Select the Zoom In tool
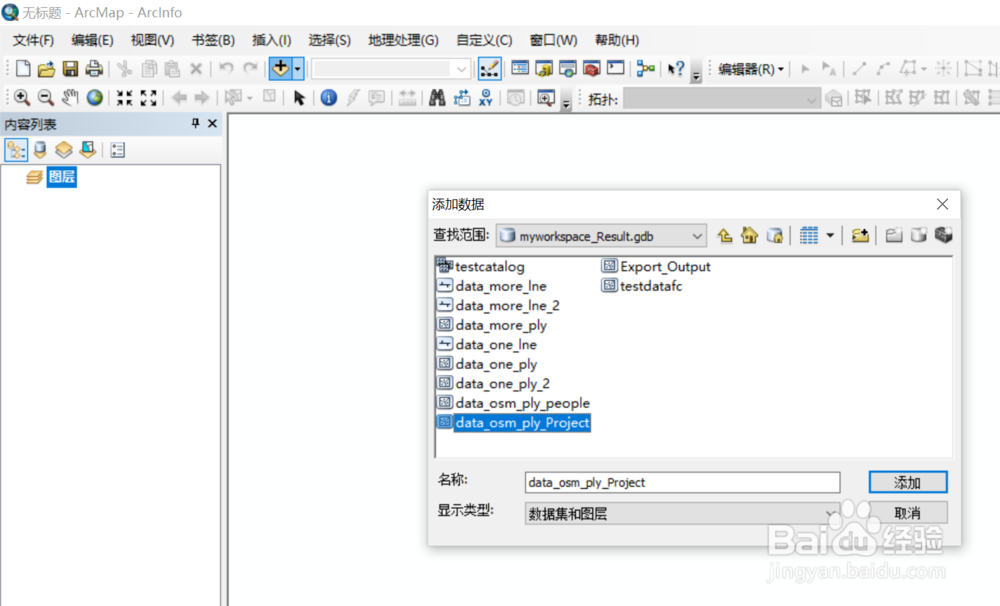1000x606 pixels. click(x=22, y=98)
